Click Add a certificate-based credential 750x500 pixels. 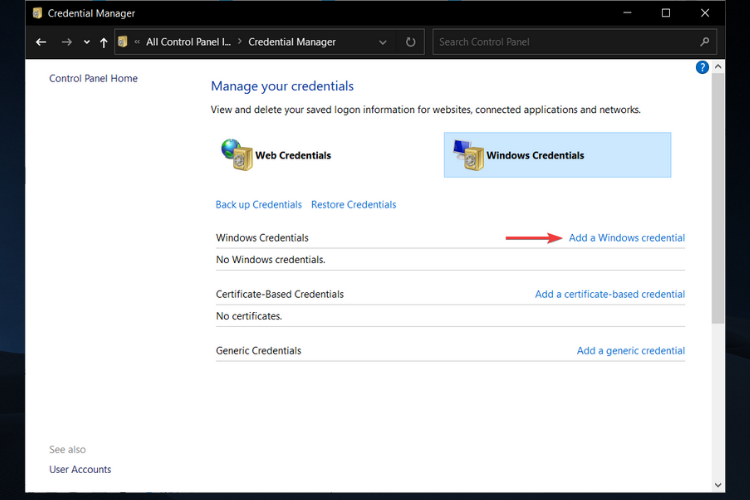coord(609,294)
